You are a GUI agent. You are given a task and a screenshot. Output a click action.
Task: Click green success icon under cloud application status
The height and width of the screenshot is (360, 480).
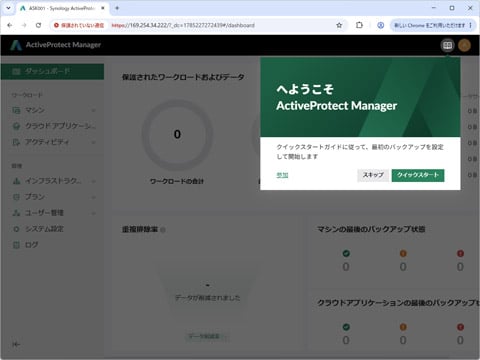click(346, 327)
